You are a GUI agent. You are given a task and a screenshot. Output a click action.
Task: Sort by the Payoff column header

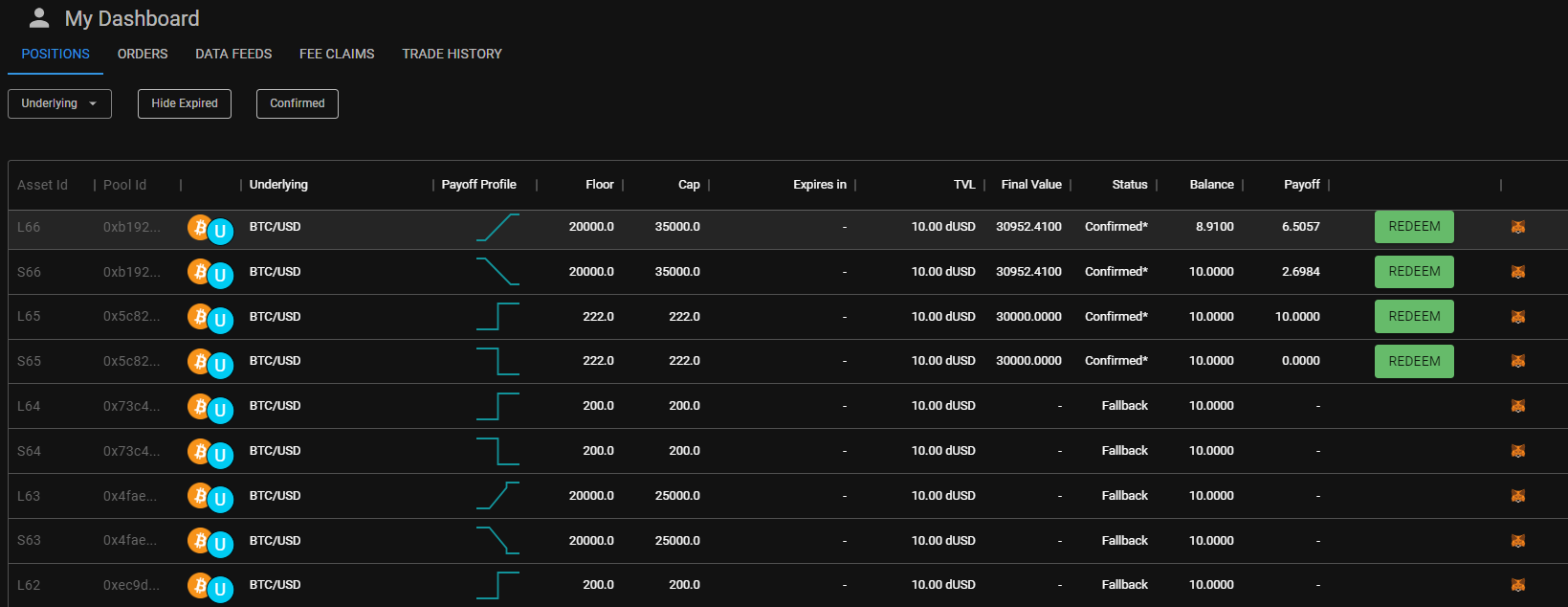[x=1301, y=185]
